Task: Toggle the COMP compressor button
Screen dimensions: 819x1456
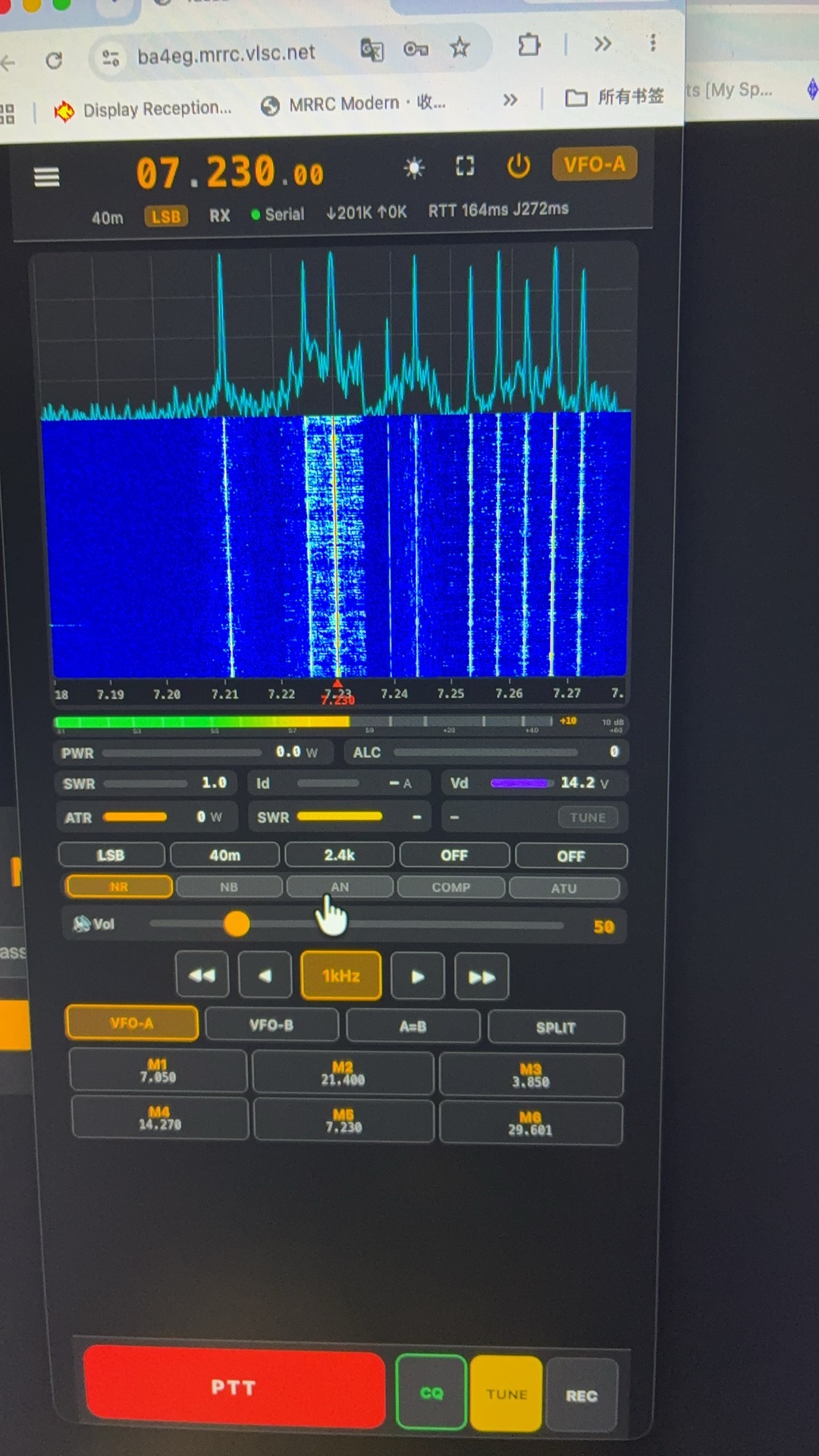Action: [451, 887]
